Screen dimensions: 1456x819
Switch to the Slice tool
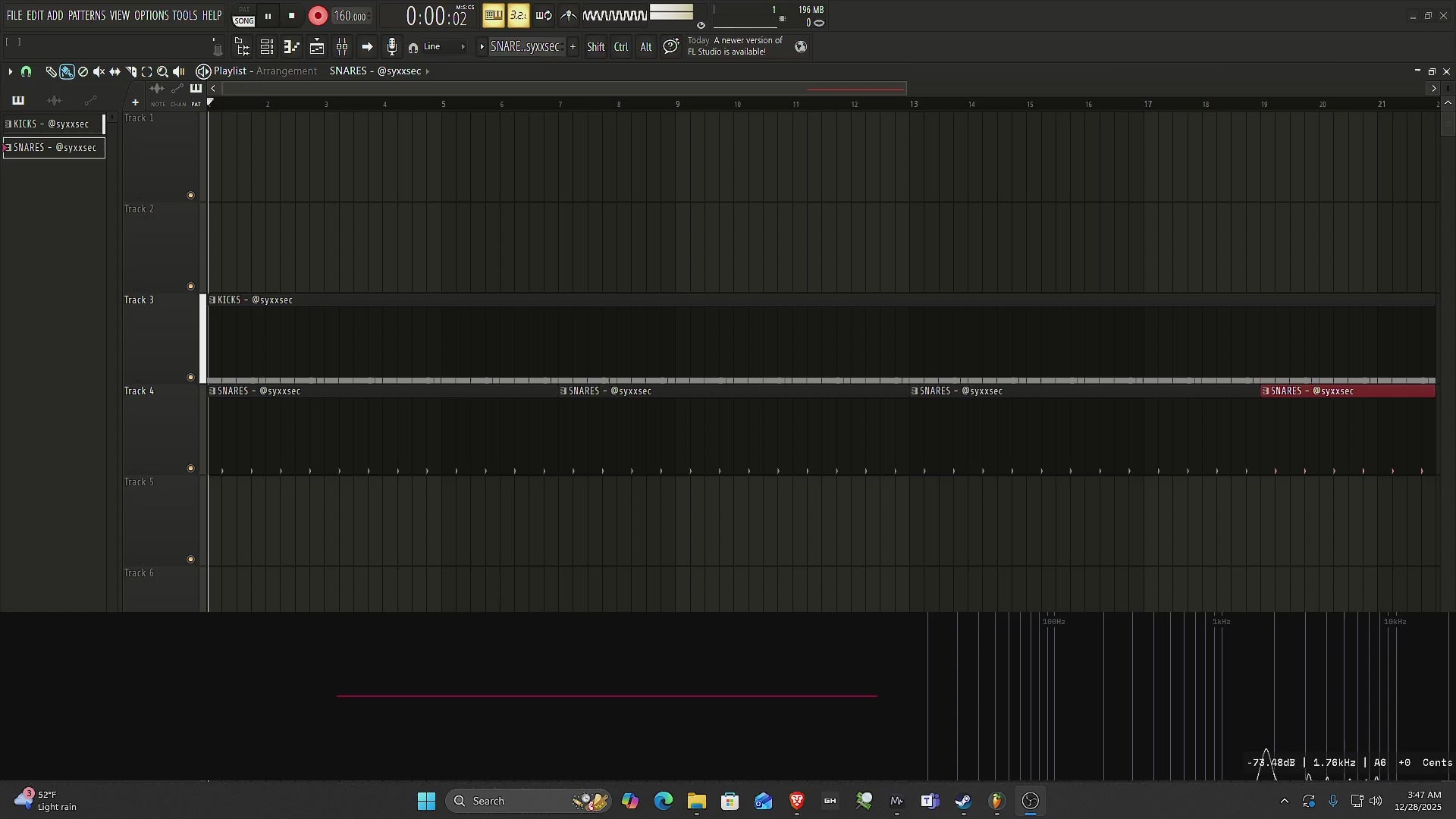132,71
